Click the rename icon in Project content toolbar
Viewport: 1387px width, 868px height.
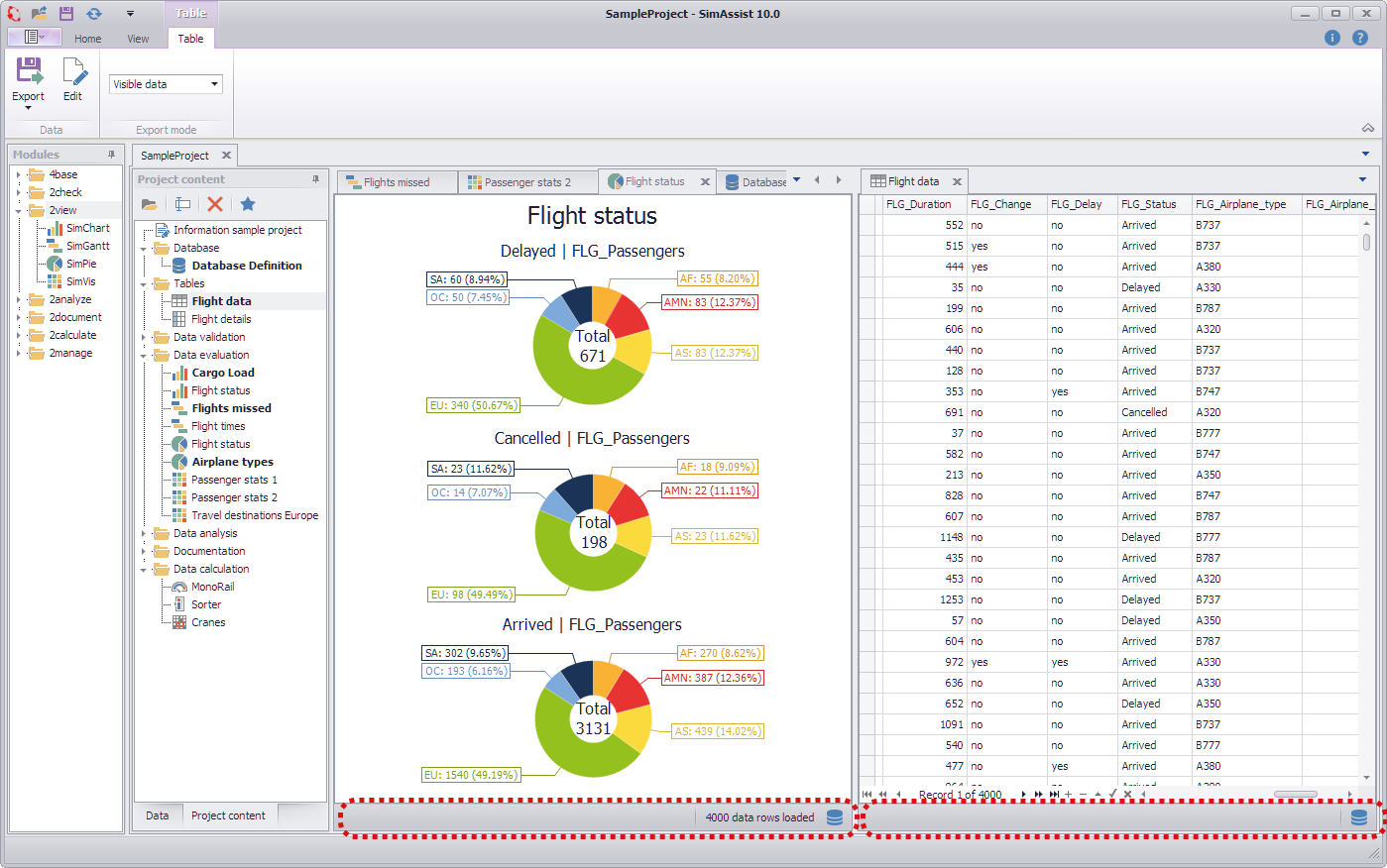[182, 204]
